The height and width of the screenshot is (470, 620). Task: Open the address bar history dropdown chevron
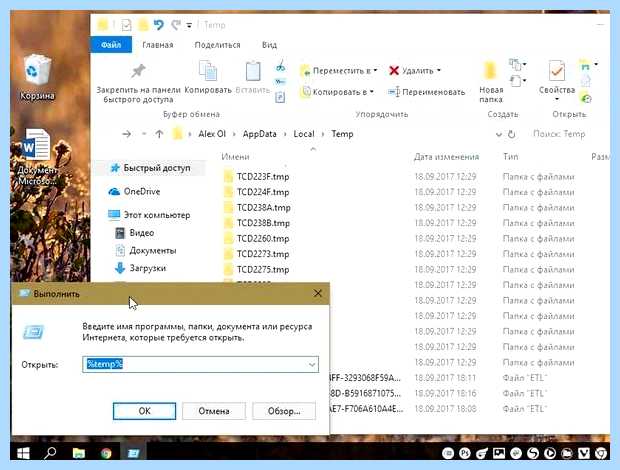(499, 134)
